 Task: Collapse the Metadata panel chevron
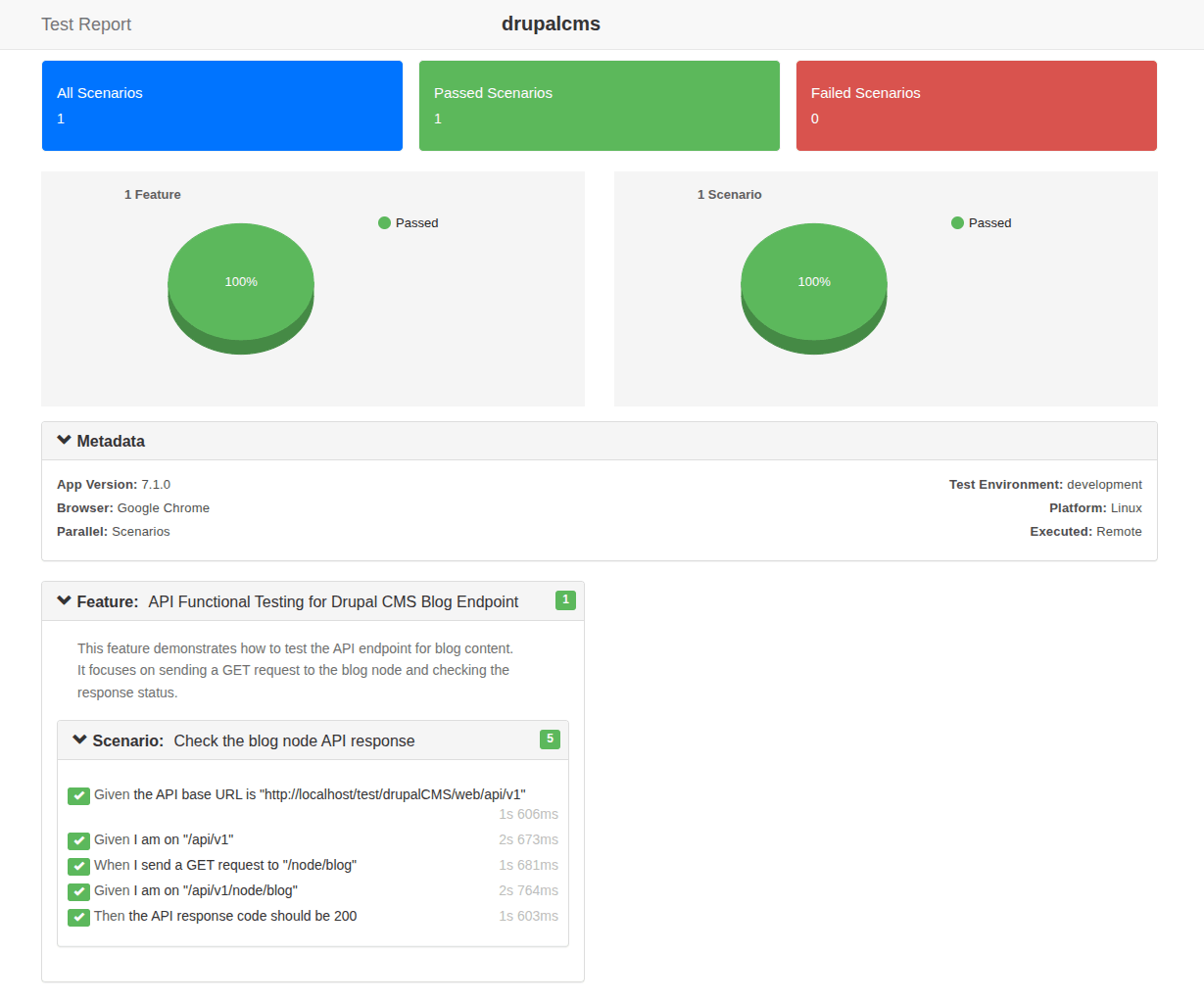coord(65,441)
